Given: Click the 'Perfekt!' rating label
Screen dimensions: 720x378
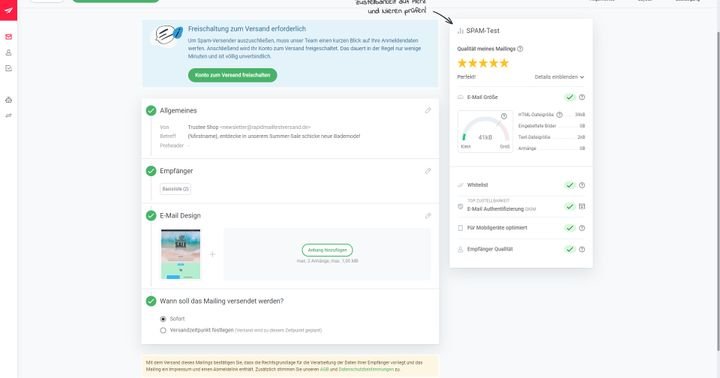Looking at the screenshot, I should 466,77.
